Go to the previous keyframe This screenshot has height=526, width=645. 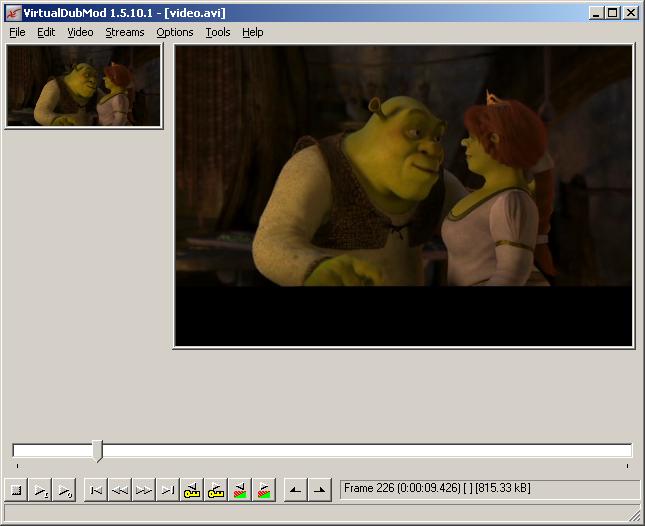192,490
